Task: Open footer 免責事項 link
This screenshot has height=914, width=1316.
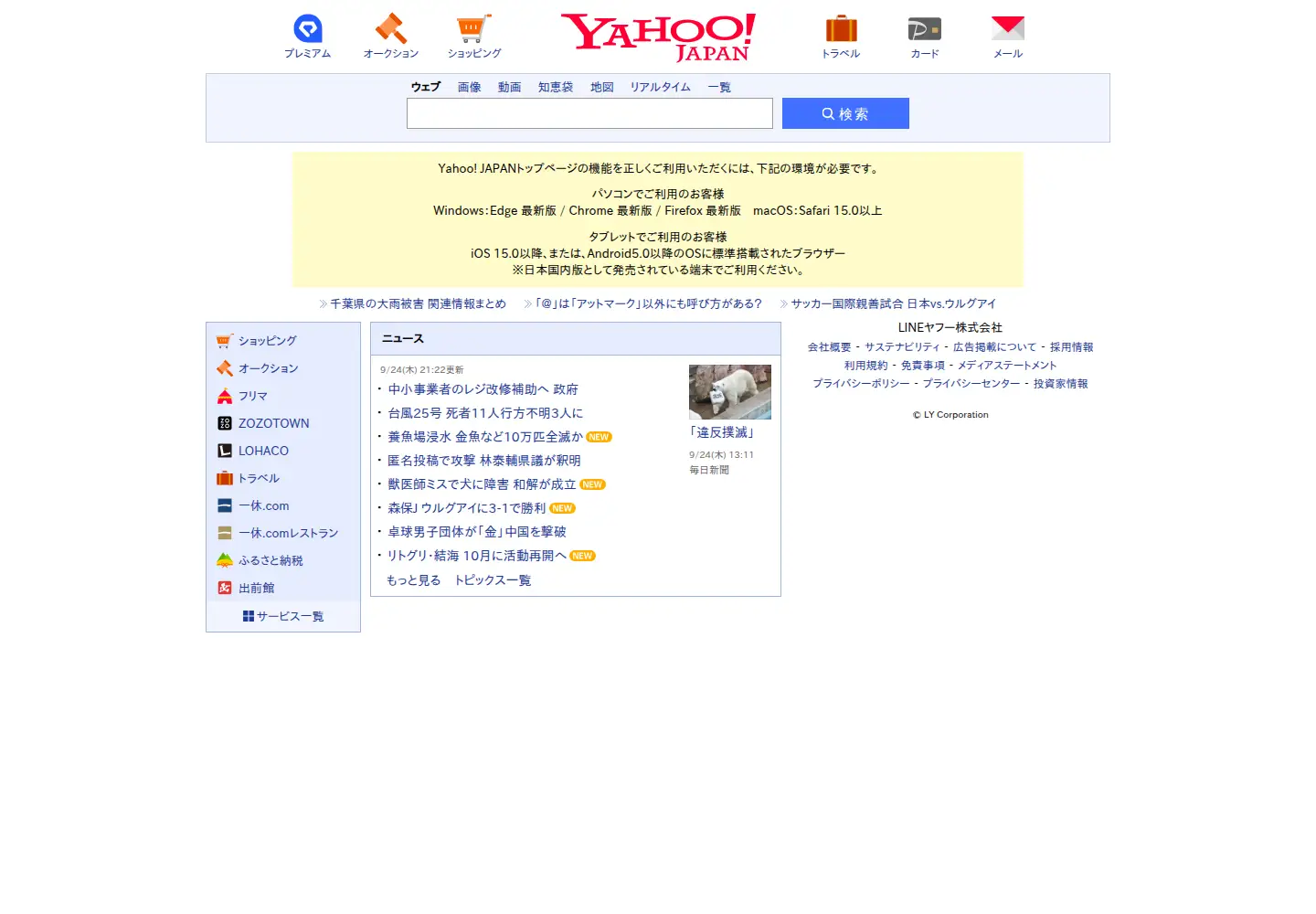Action: point(923,366)
